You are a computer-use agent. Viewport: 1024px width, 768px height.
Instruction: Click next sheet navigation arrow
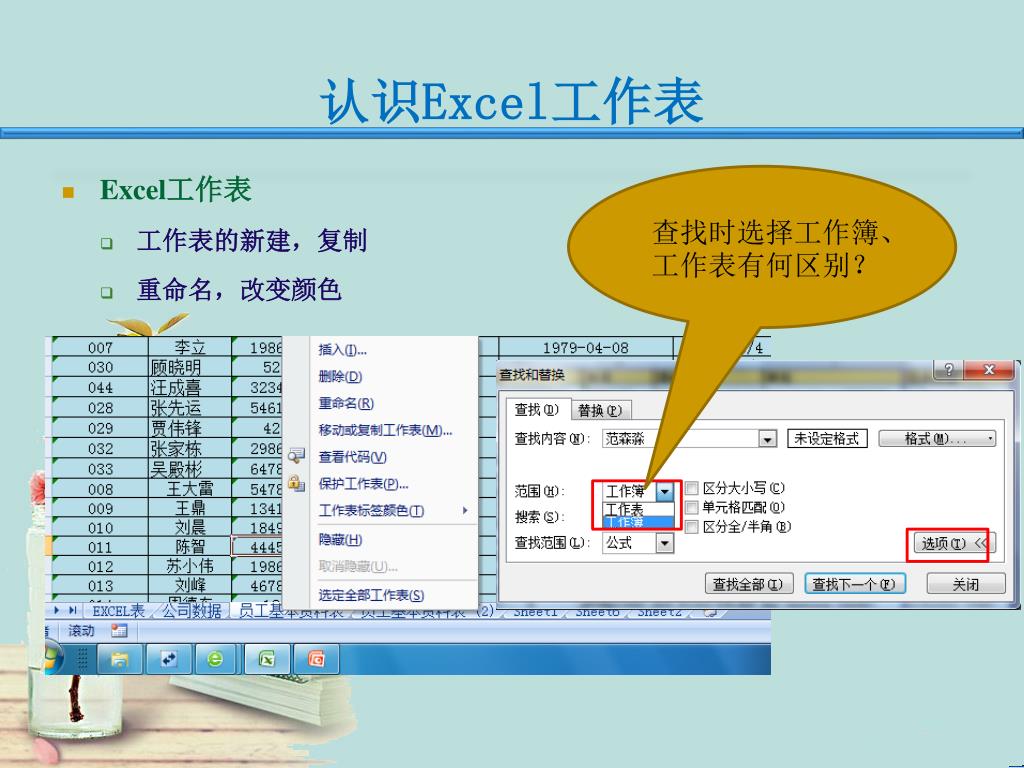(57, 610)
